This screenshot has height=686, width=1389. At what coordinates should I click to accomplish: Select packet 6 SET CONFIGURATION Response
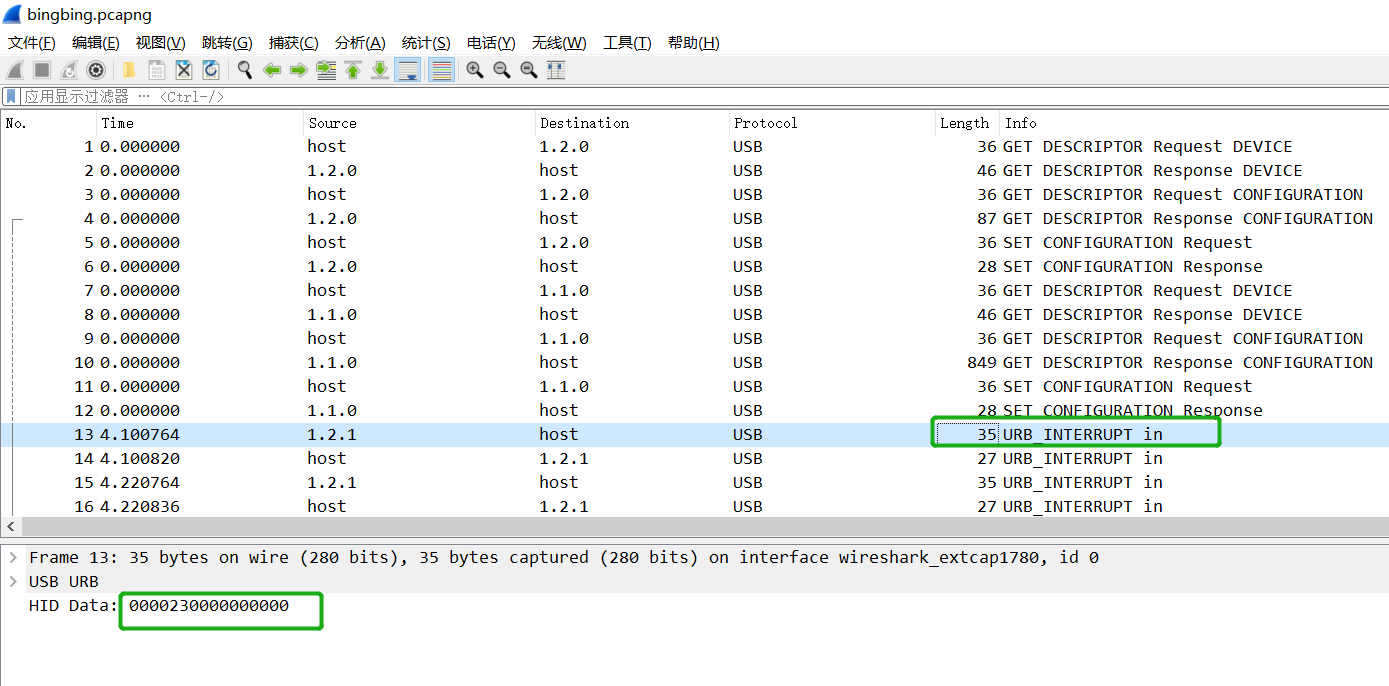pyautogui.click(x=694, y=266)
